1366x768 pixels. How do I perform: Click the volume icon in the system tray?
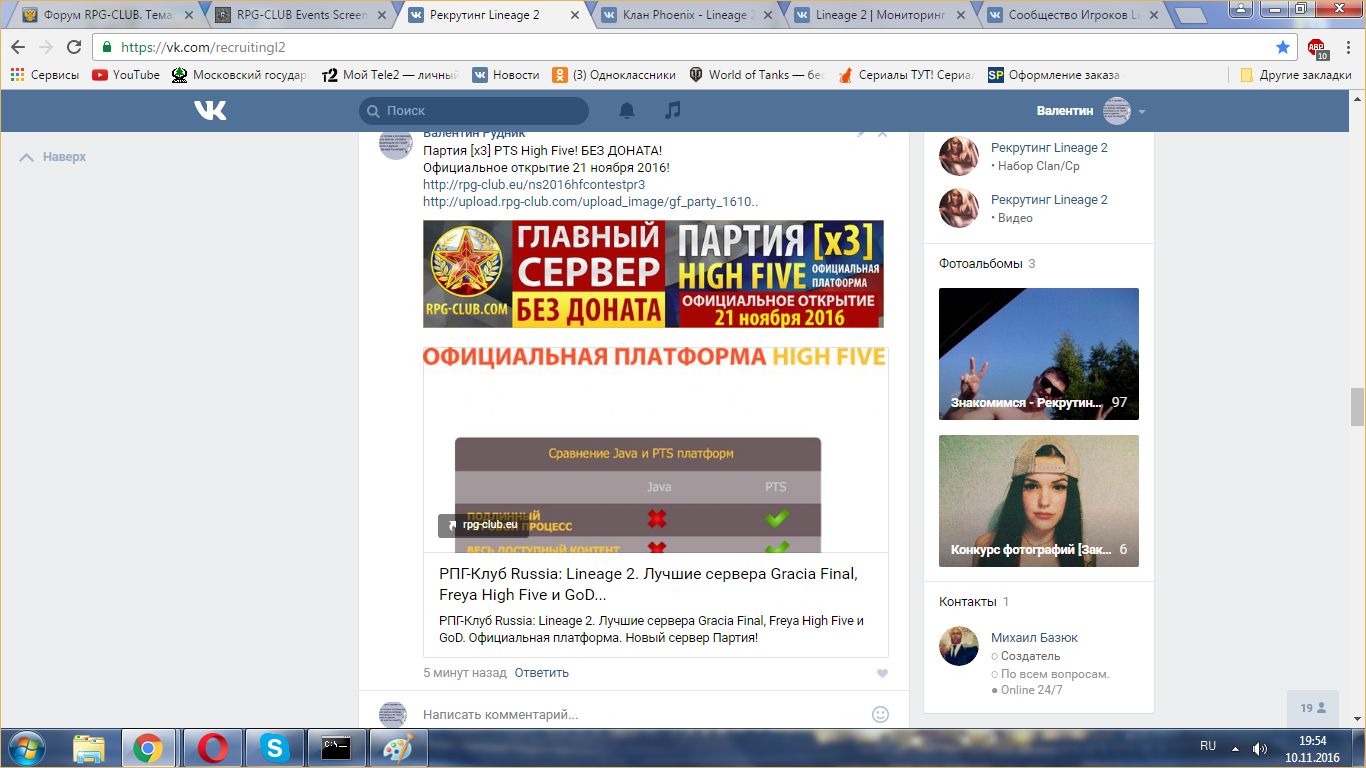pyautogui.click(x=1260, y=748)
